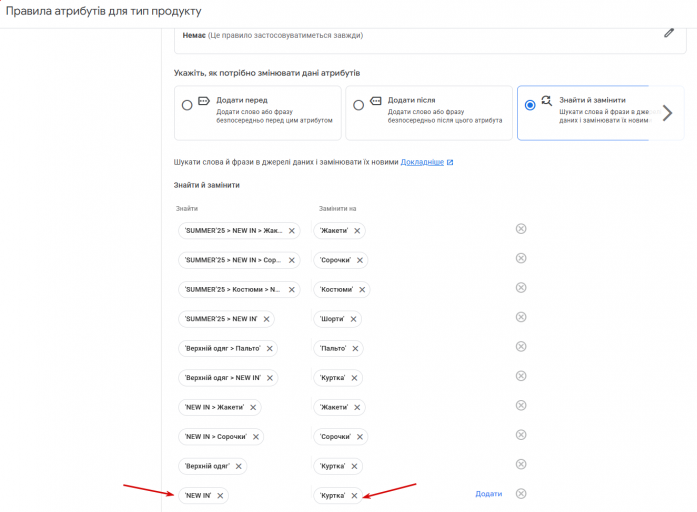Remove the 'Куртка' chip in last row
The image size is (697, 512).
pyautogui.click(x=354, y=495)
